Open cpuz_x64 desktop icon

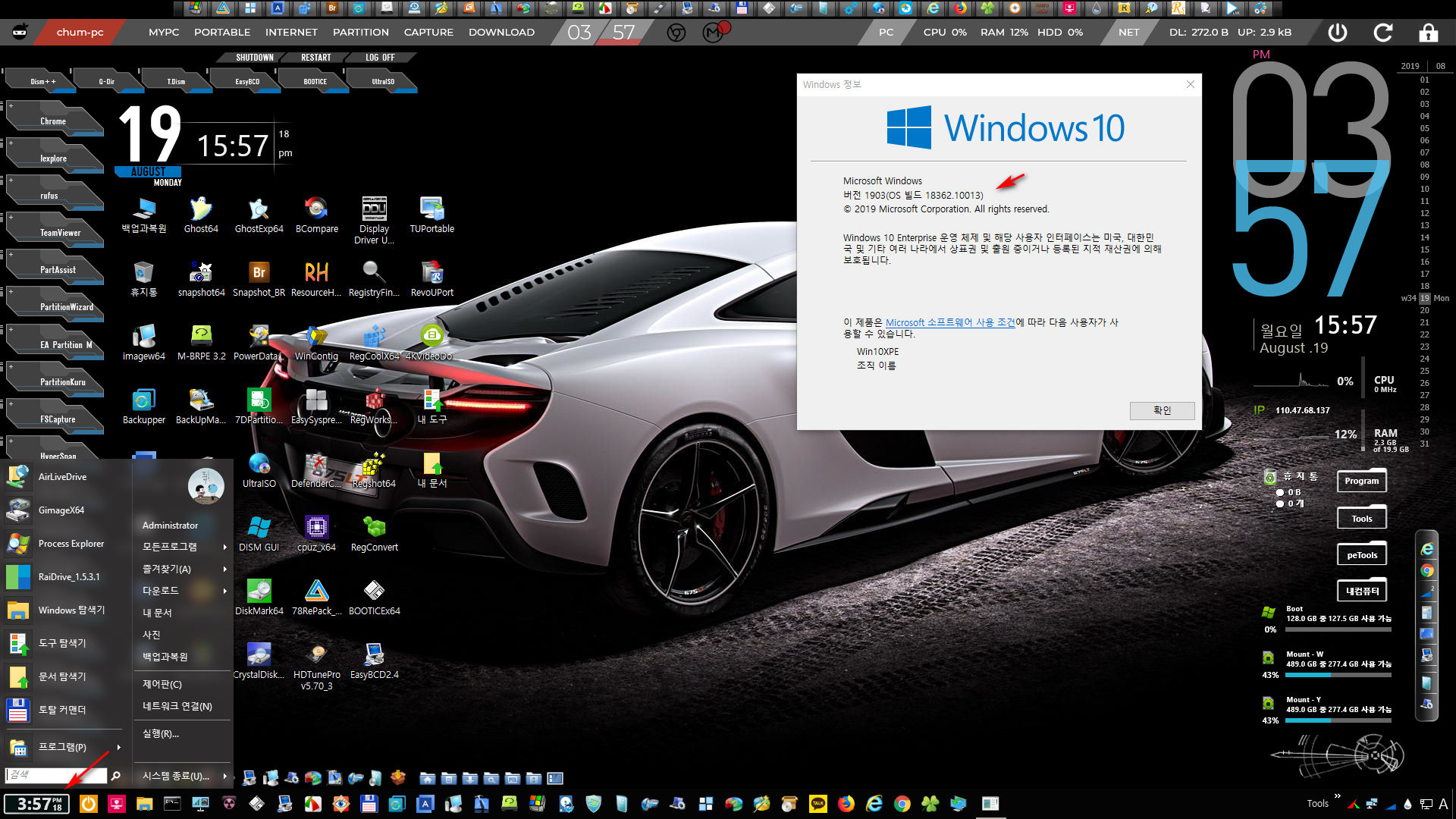316,533
